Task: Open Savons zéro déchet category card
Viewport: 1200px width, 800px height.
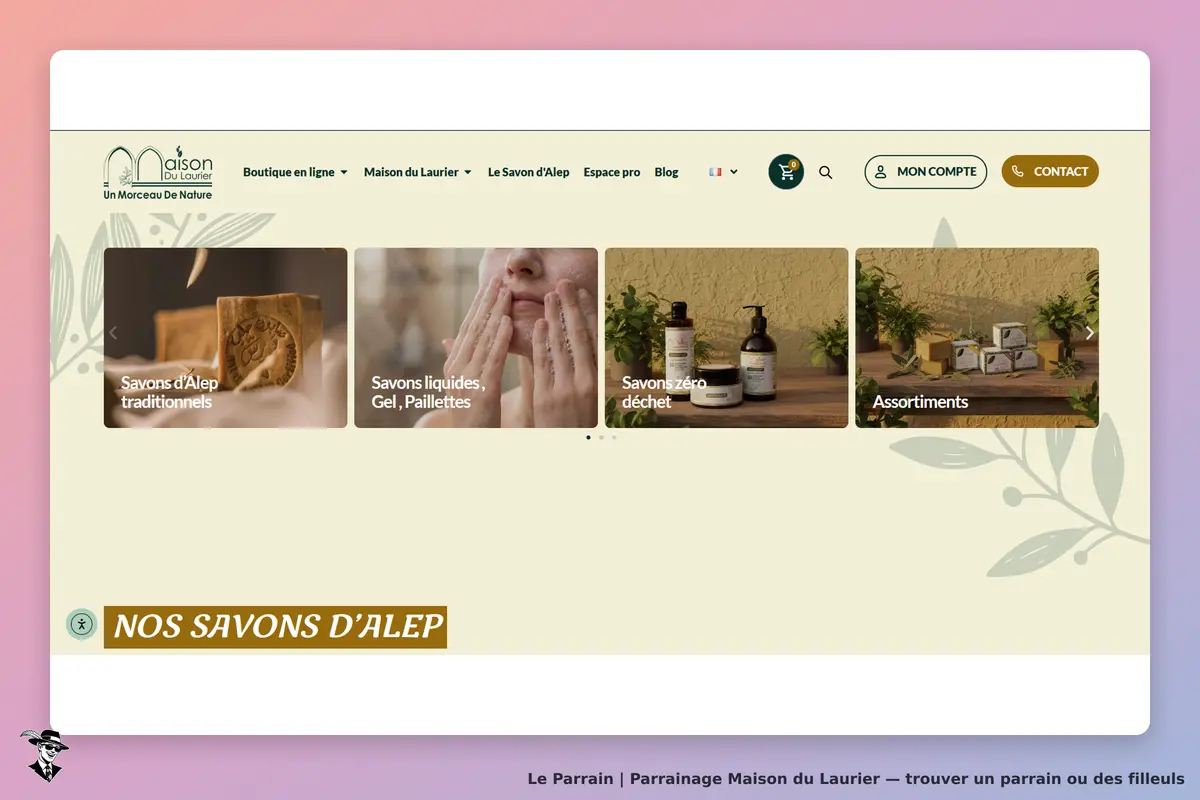Action: [727, 338]
